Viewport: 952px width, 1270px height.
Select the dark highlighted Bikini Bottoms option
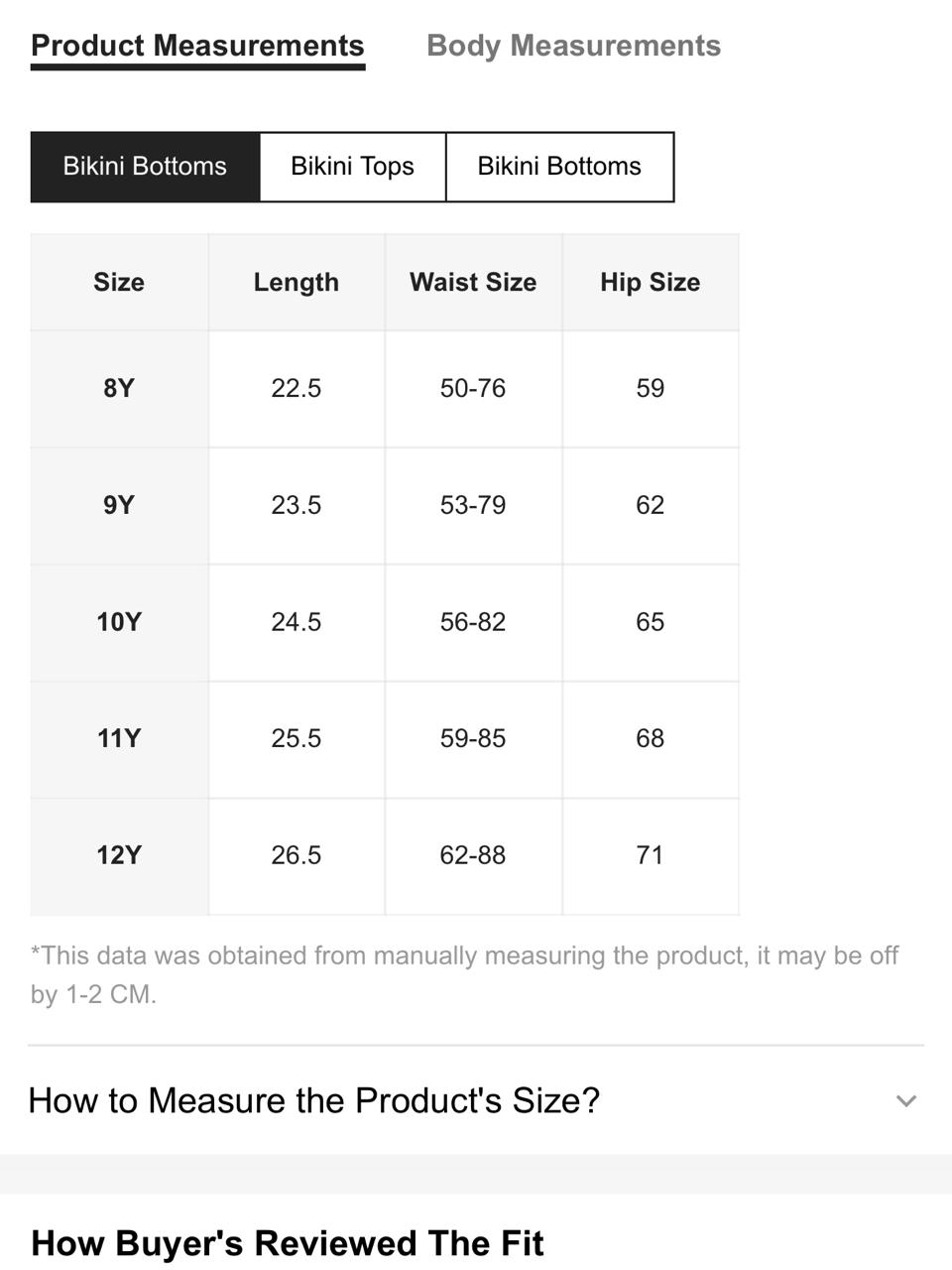click(145, 167)
